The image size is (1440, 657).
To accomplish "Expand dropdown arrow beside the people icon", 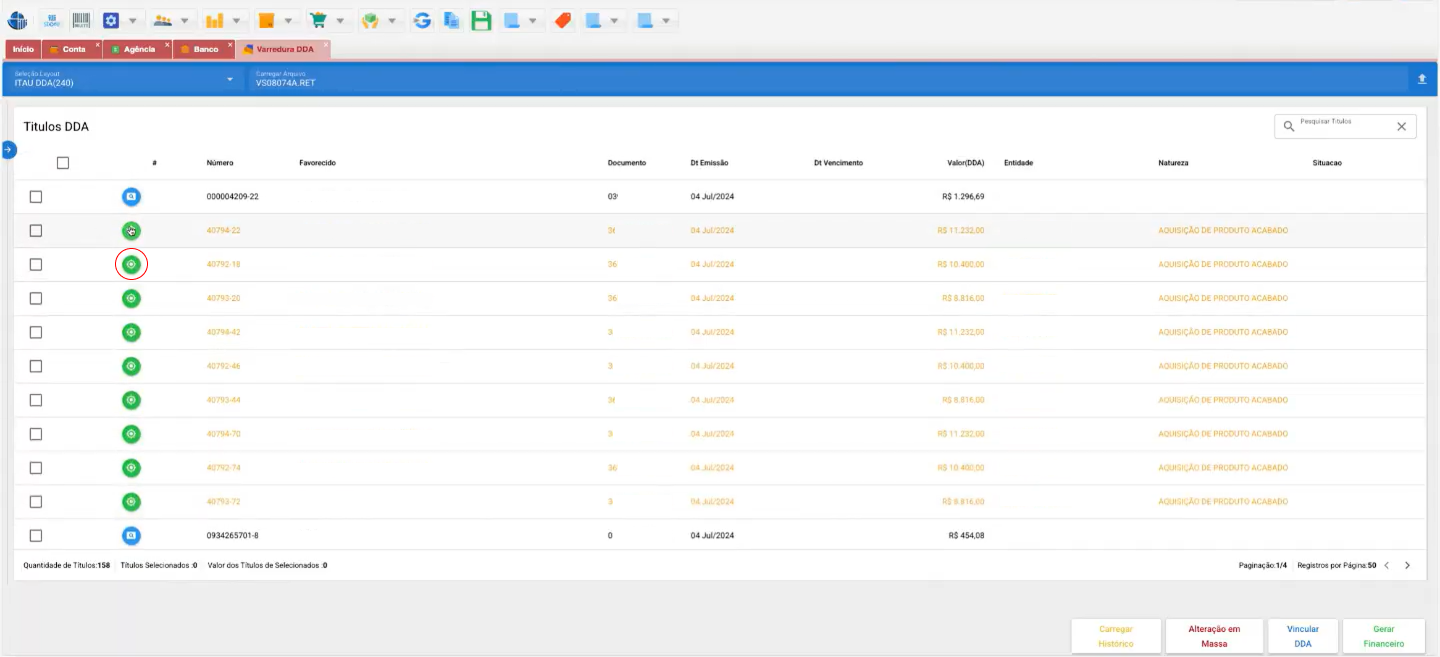I will [x=185, y=21].
